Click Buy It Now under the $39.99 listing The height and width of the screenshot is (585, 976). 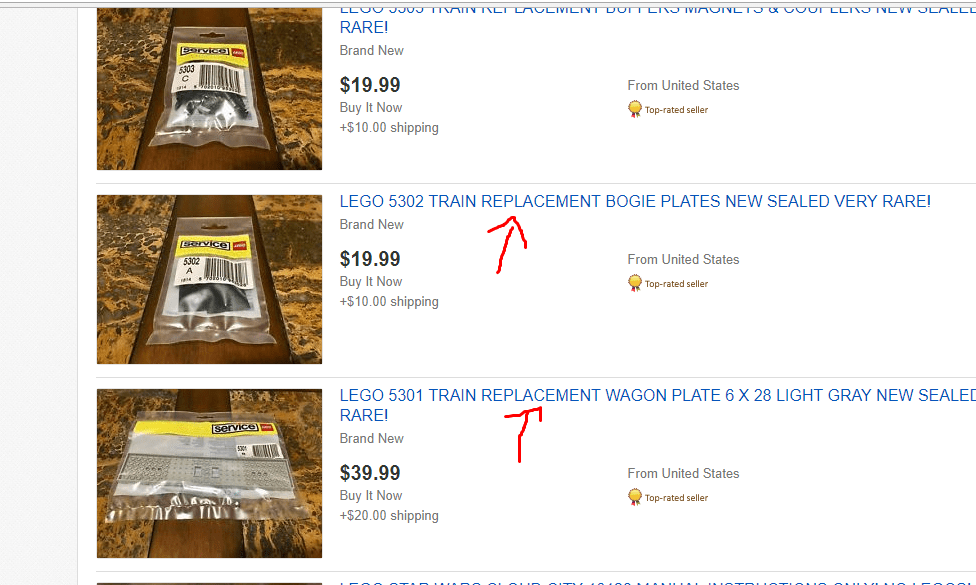coord(371,496)
